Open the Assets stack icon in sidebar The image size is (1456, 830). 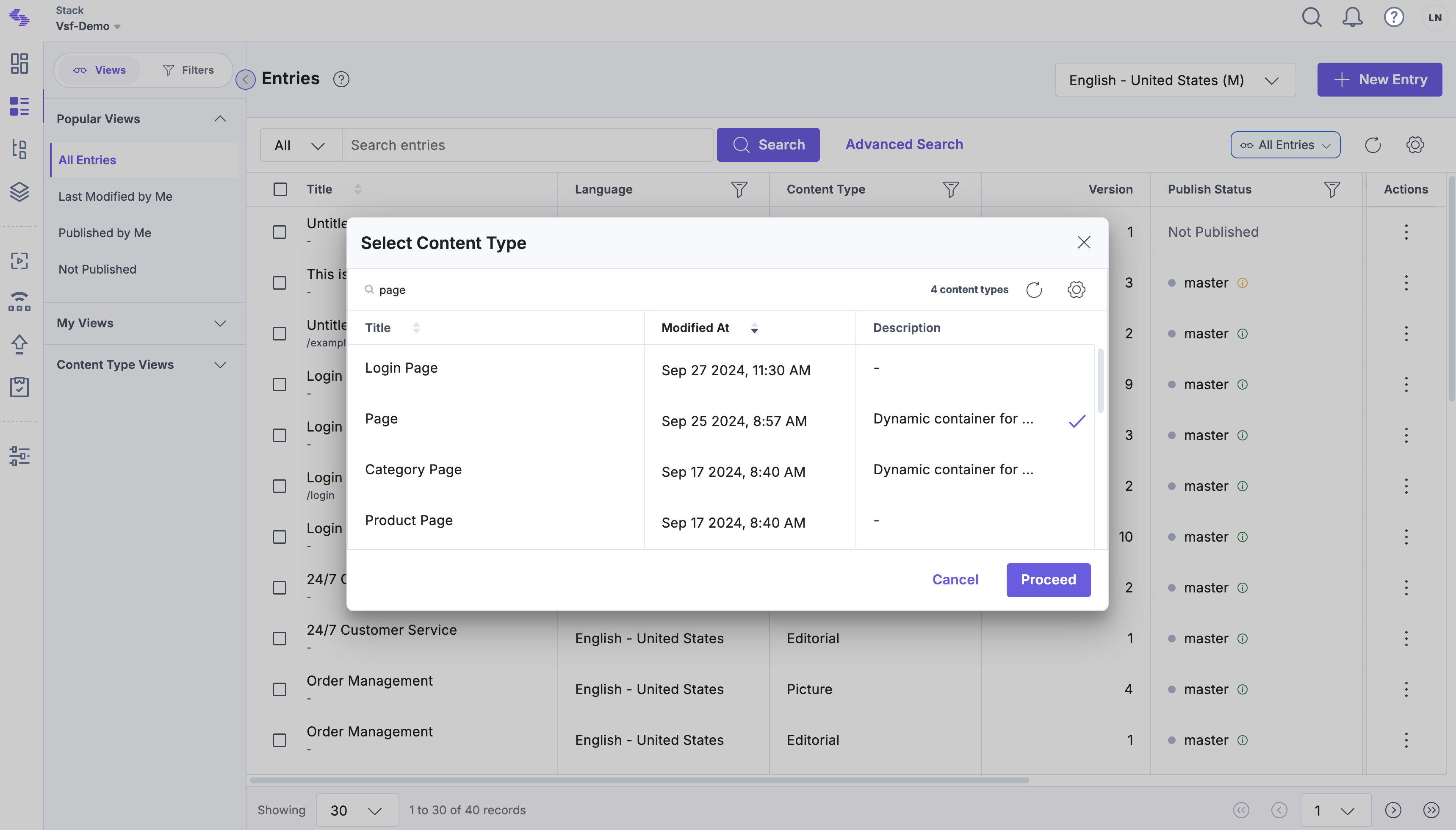click(19, 192)
